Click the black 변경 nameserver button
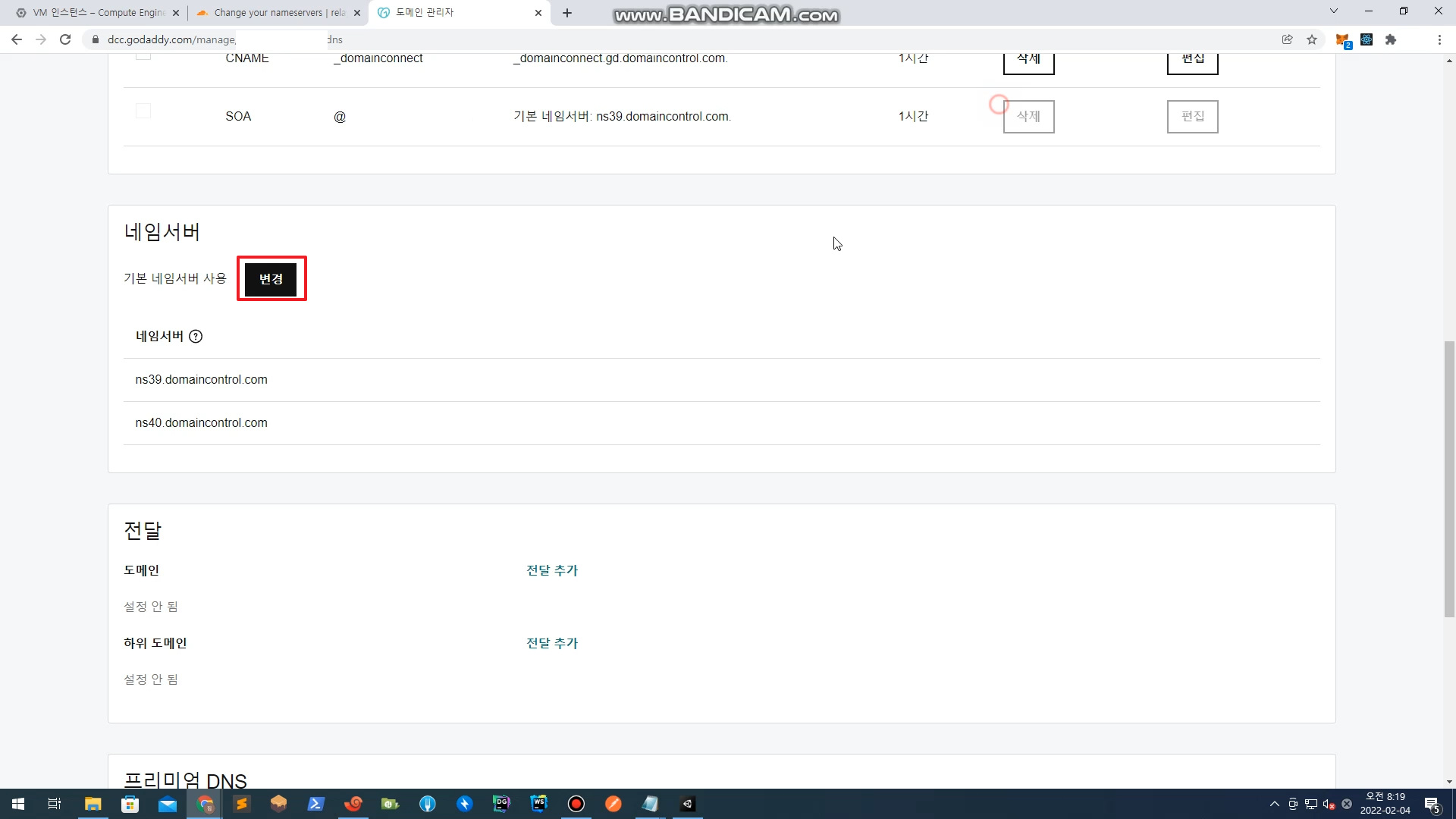The width and height of the screenshot is (1456, 819). [271, 279]
